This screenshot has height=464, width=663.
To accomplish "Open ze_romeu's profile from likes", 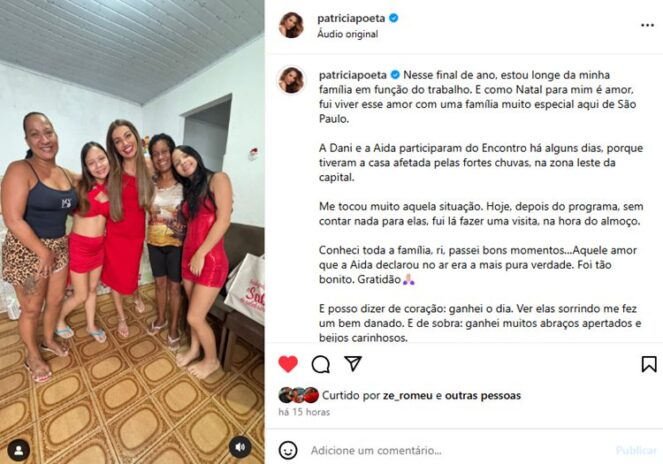I will 408,395.
